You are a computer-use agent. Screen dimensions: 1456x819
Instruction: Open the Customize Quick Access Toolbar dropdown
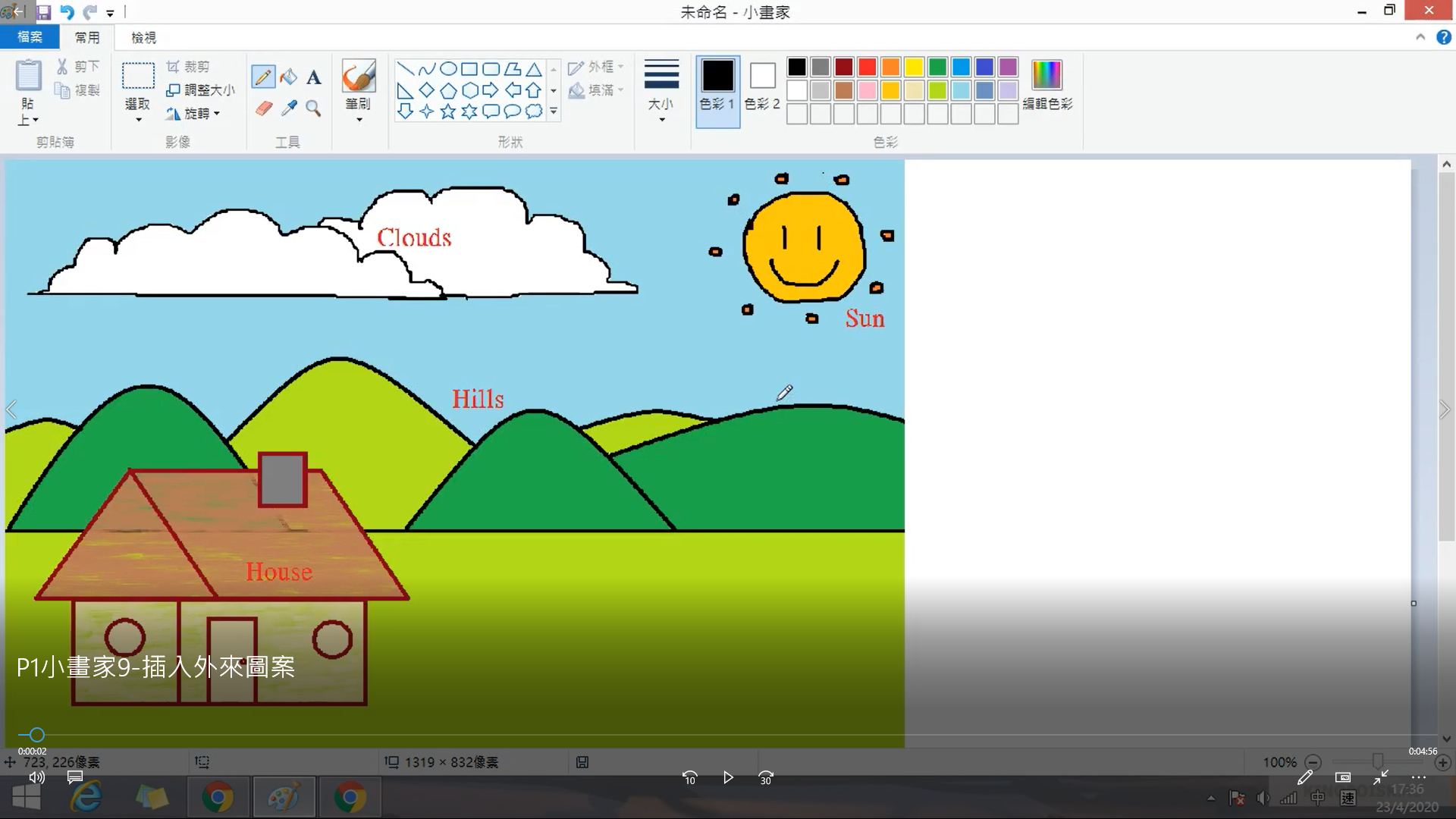[110, 13]
